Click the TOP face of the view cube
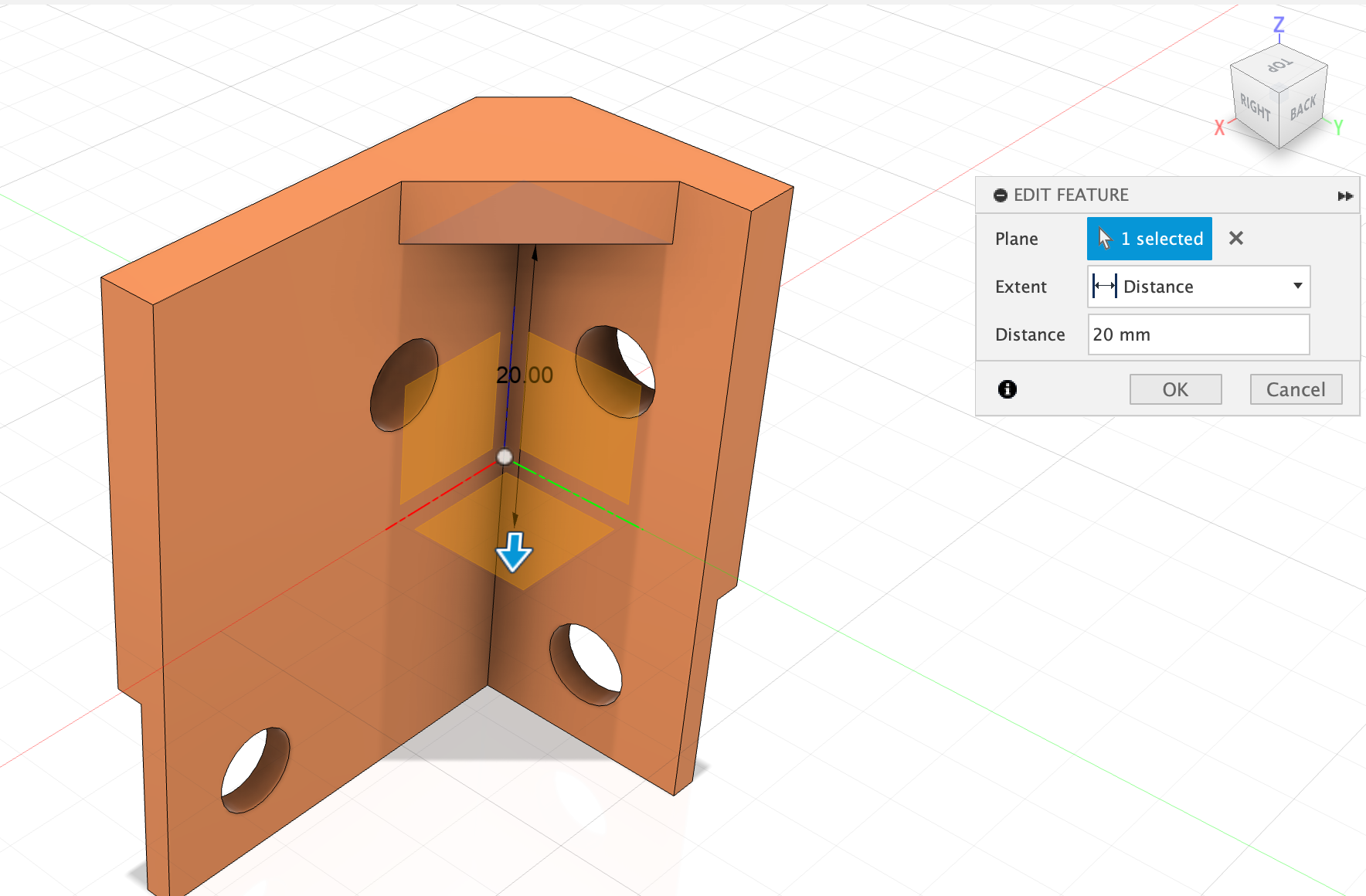The width and height of the screenshot is (1366, 896). (x=1279, y=66)
